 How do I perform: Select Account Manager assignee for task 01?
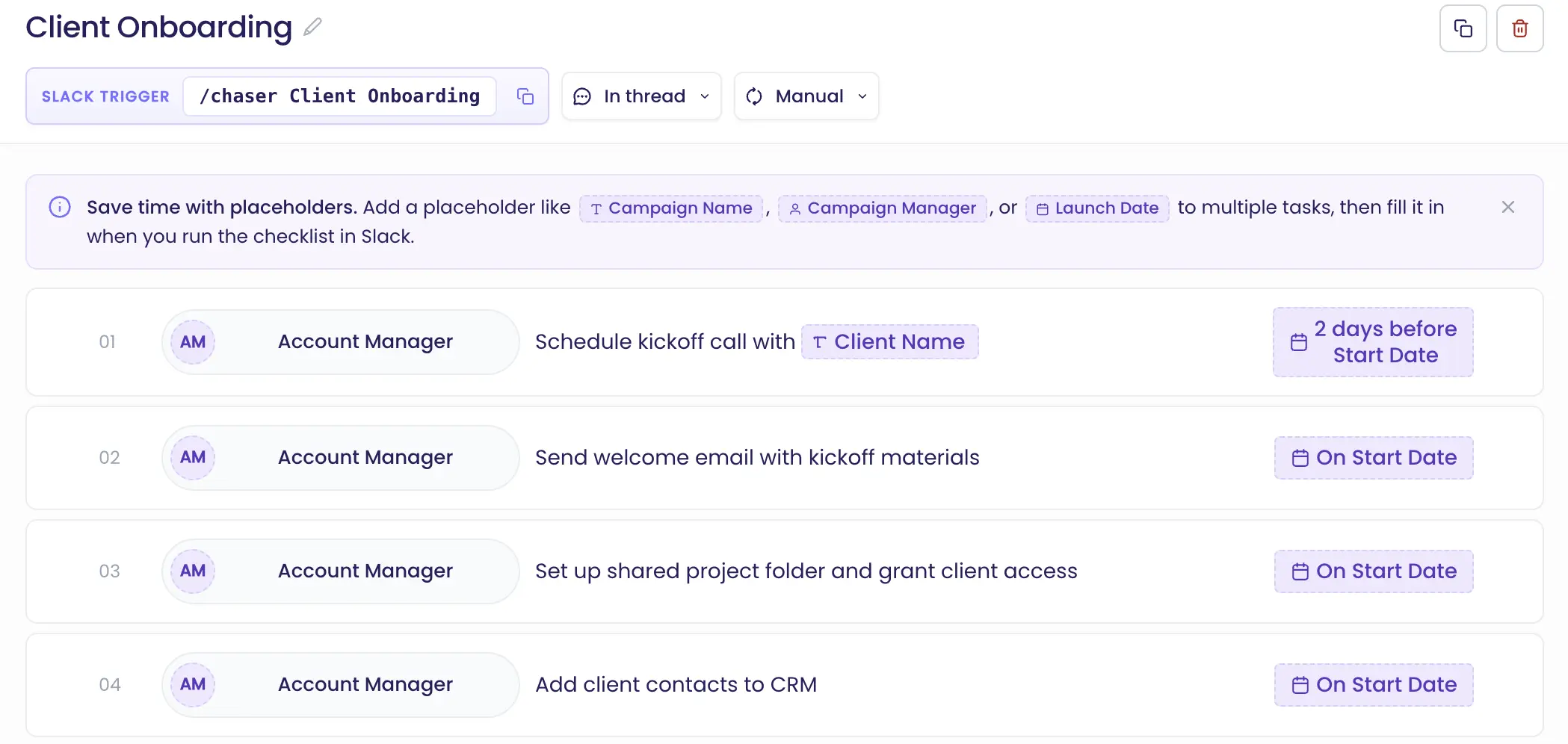[x=341, y=342]
